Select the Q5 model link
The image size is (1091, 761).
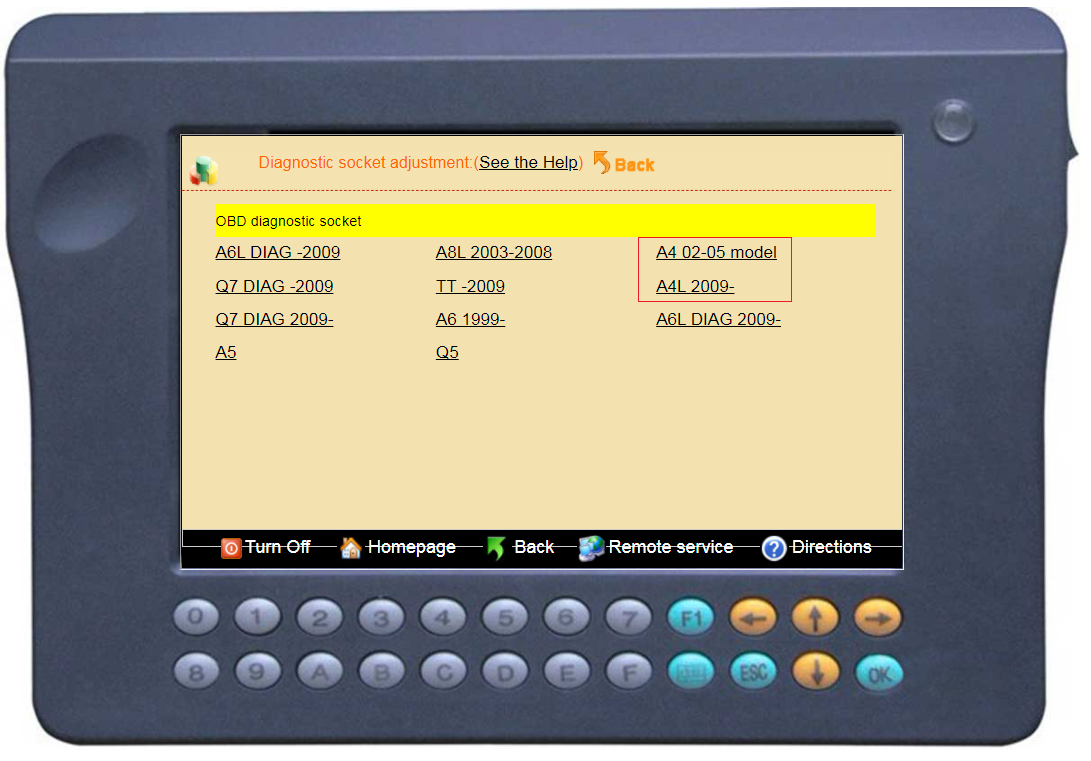447,353
